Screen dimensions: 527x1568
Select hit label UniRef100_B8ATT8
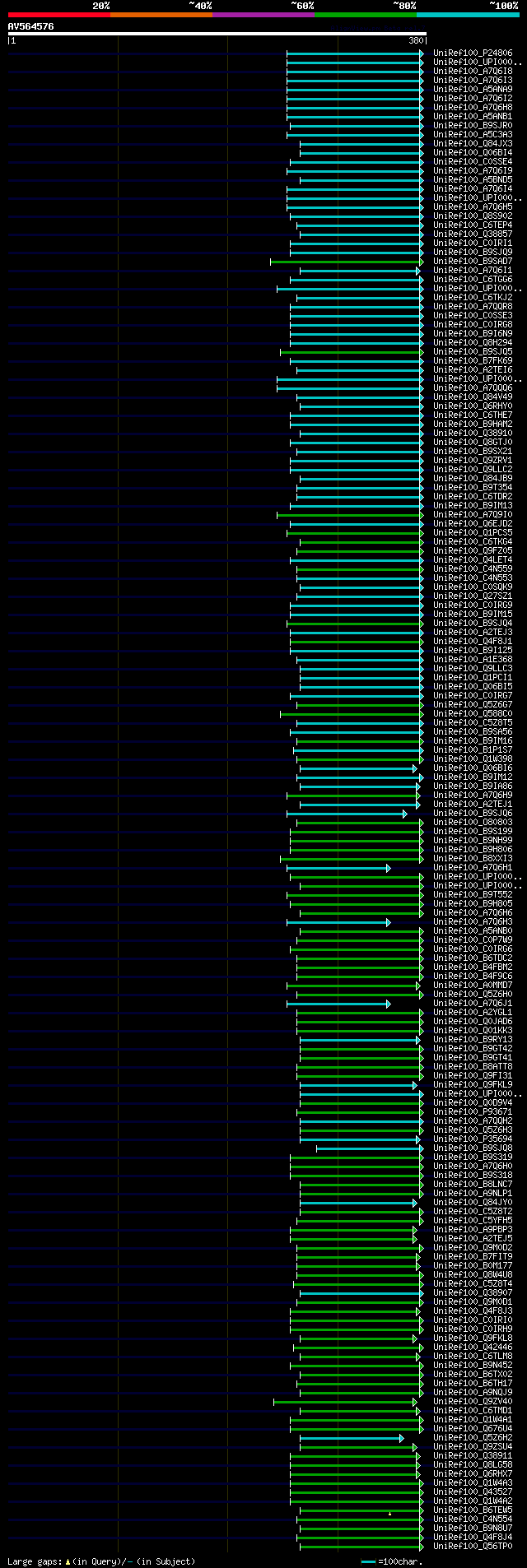[473, 1067]
